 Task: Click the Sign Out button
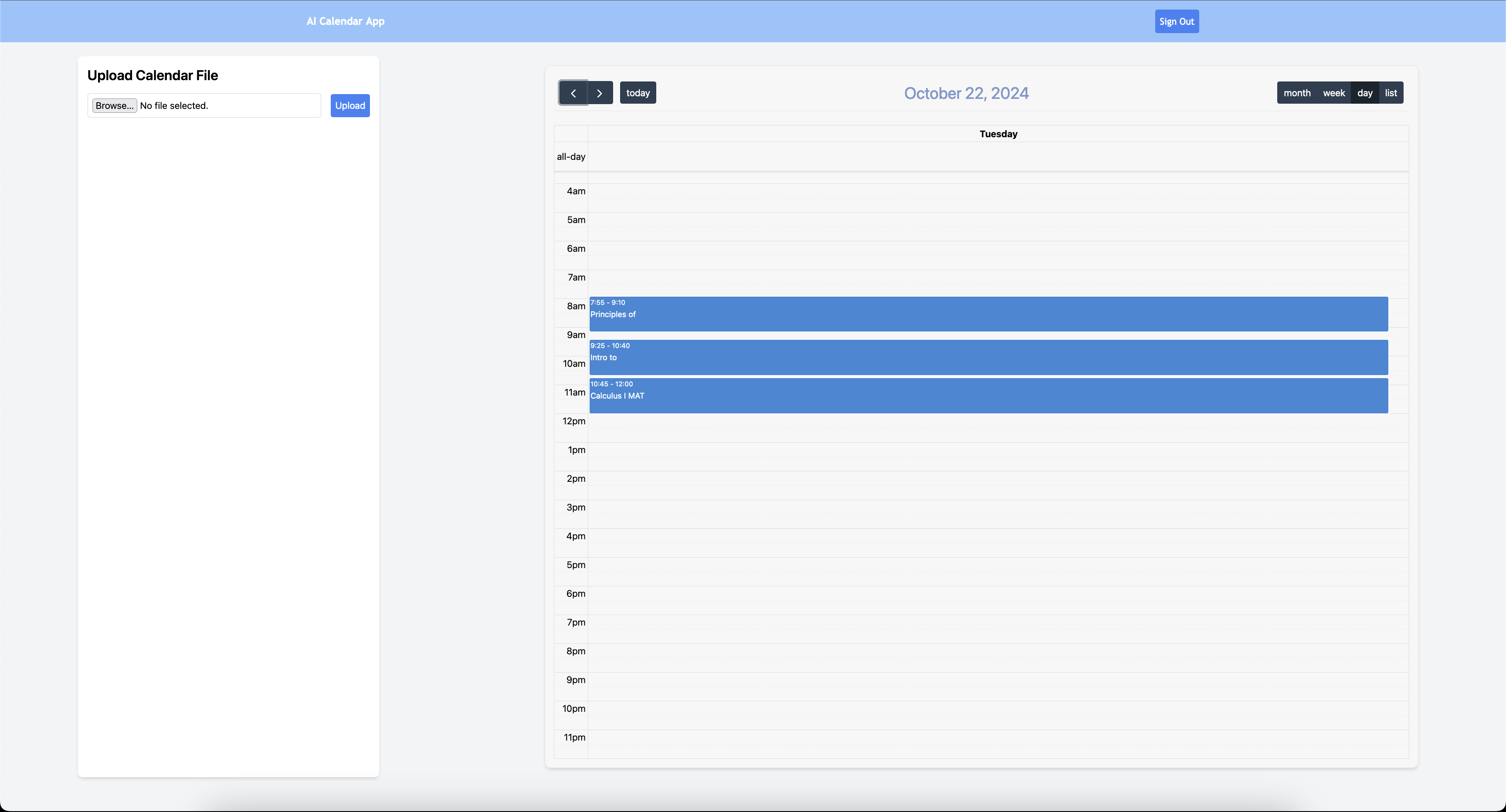click(x=1176, y=22)
